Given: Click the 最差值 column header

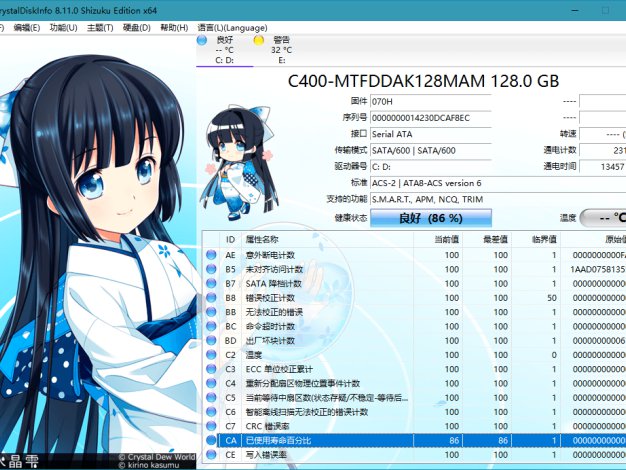Looking at the screenshot, I should coord(487,239).
